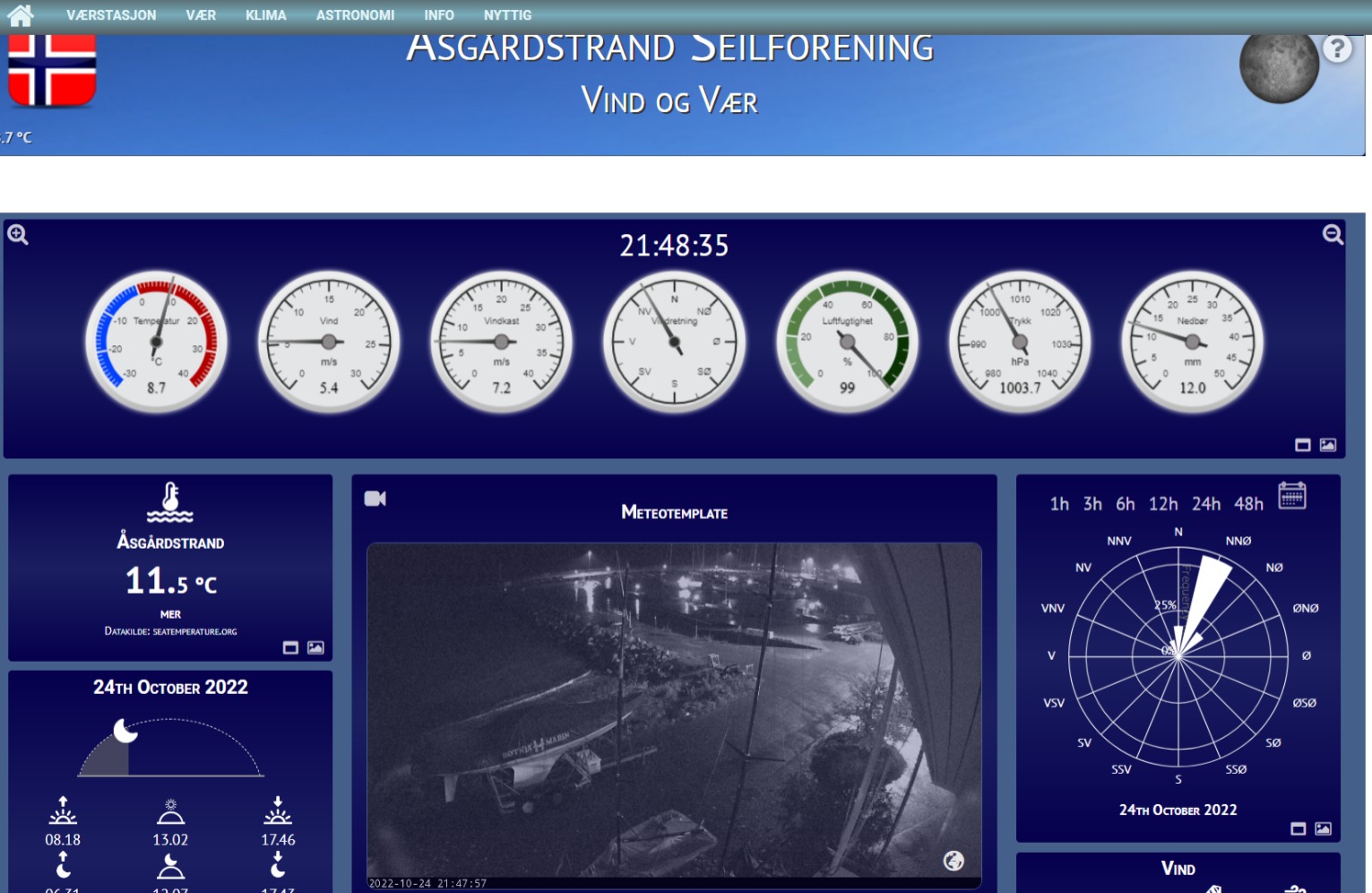
Task: Open the calendar icon on the wind rose panel
Action: click(1293, 497)
